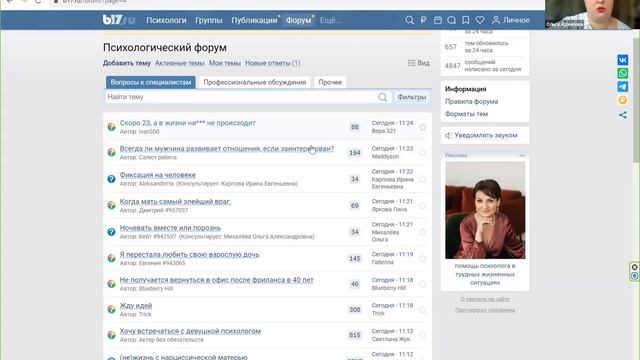Favorite star for Ночевать вместе или порознь

pos(422,232)
